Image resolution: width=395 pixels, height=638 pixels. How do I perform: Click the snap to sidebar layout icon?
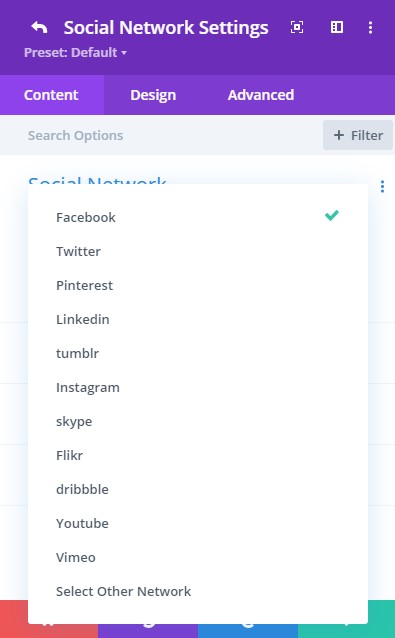pyautogui.click(x=337, y=27)
